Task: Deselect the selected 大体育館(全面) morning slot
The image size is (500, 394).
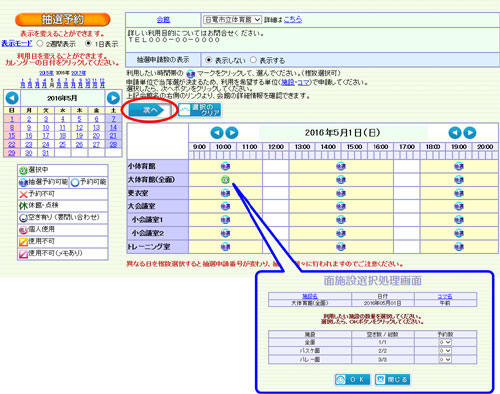Action: pyautogui.click(x=225, y=180)
